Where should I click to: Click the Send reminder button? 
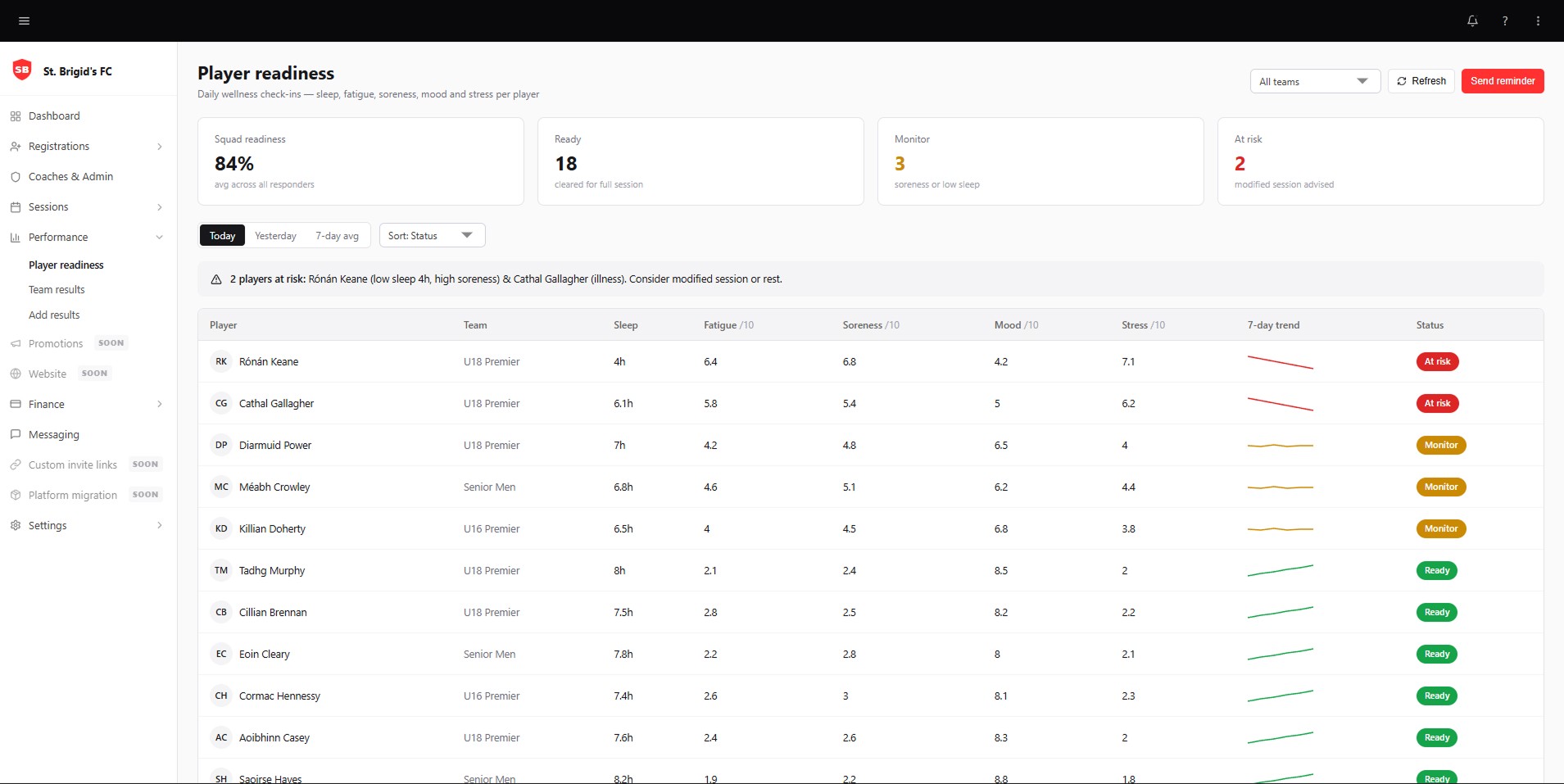[1503, 81]
